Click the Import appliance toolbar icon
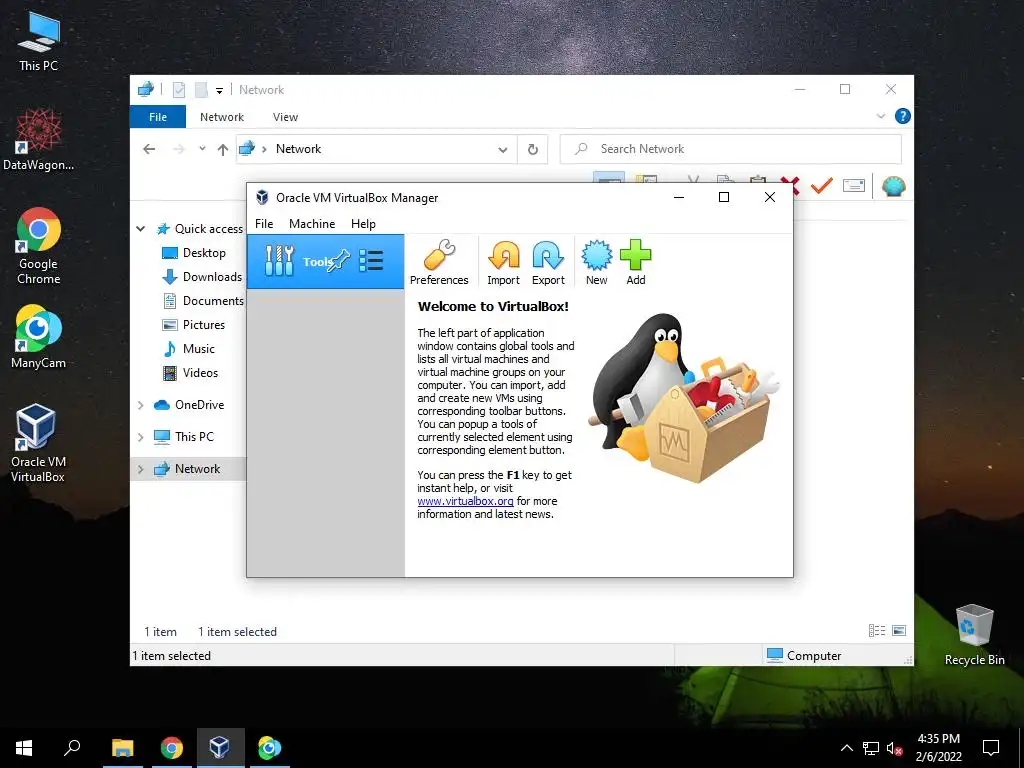 [x=503, y=263]
